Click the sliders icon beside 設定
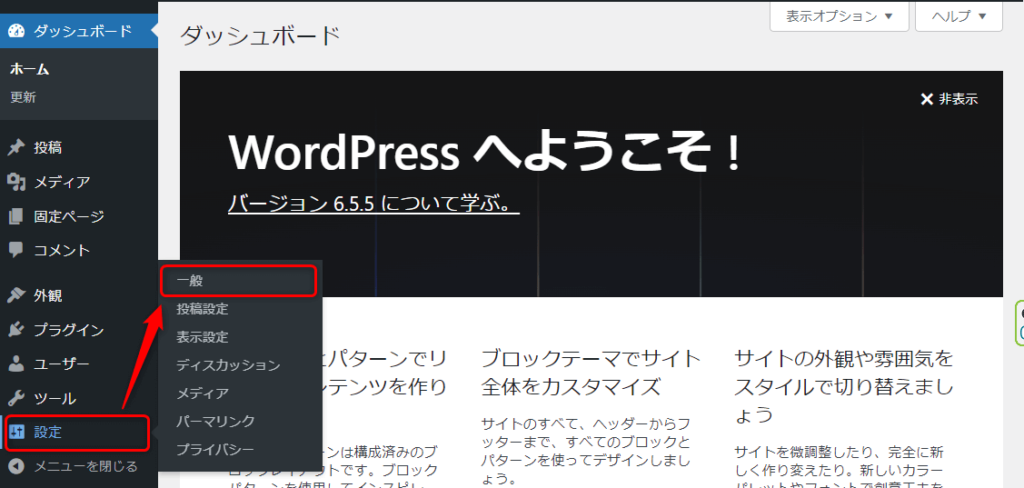Screen dimensions: 1024x488 click(18, 432)
